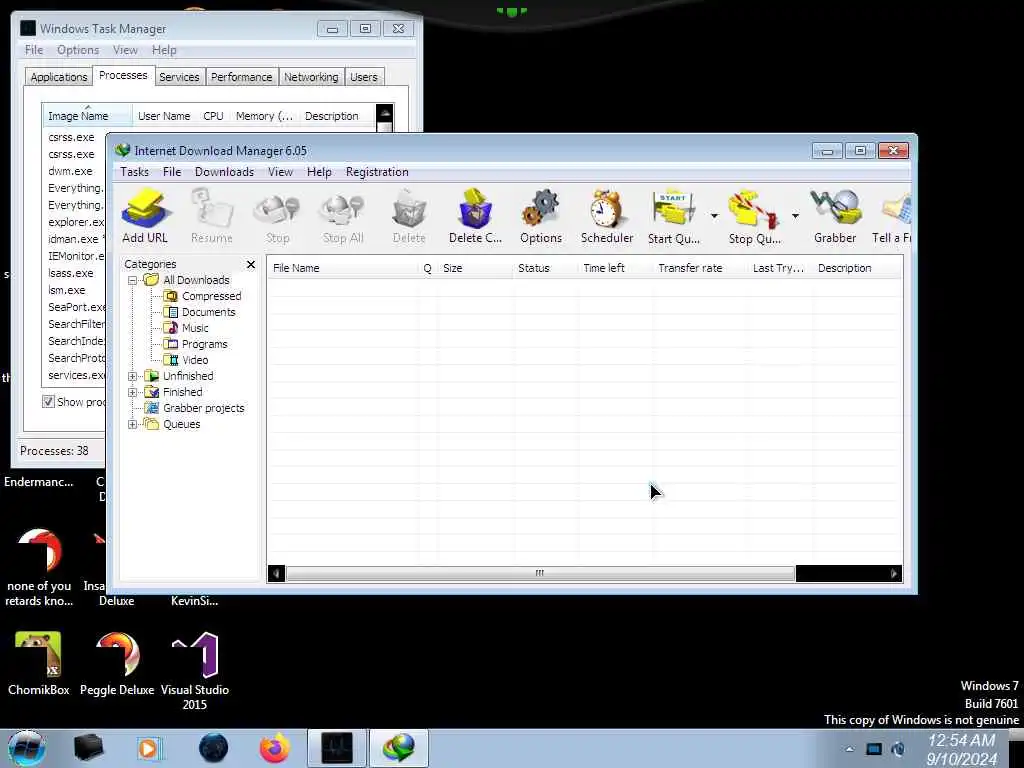The height and width of the screenshot is (768, 1024).
Task: Click the media player taskbar icon
Action: point(148,748)
